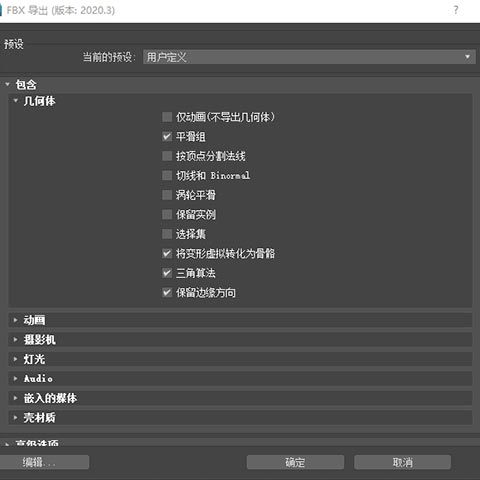Open the 当前的预设 preset dropdown

(309, 57)
